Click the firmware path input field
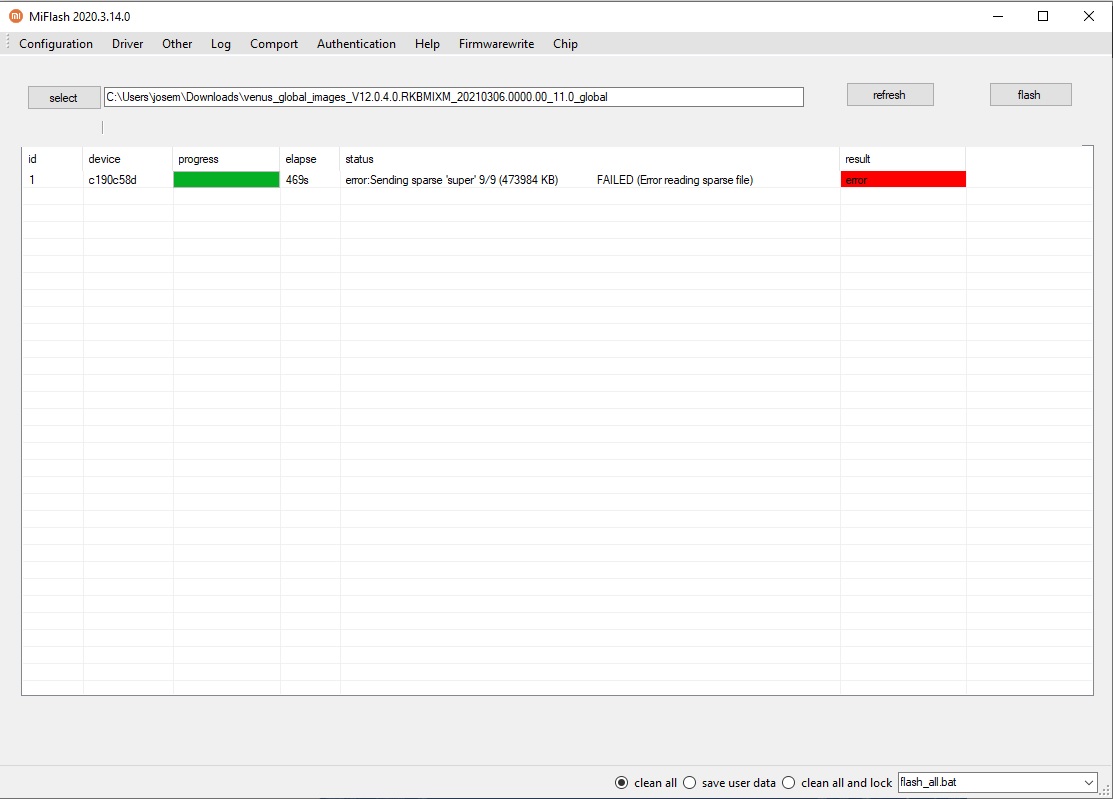Image resolution: width=1113 pixels, height=799 pixels. (x=454, y=97)
